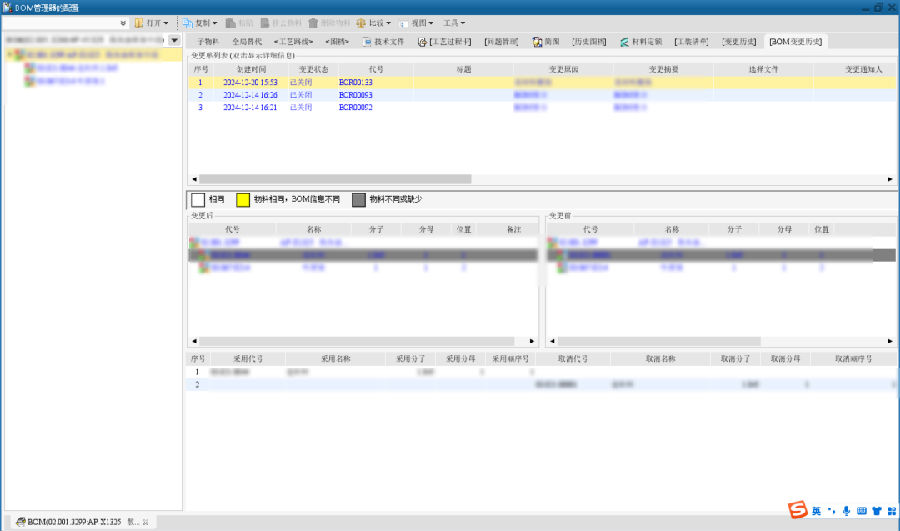Click the first child node icon in BOM tree
The height and width of the screenshot is (531, 900).
point(29,68)
